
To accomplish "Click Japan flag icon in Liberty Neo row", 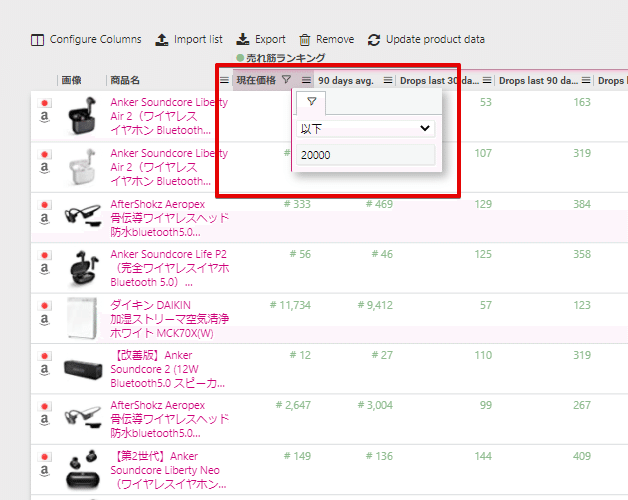I will (44, 457).
